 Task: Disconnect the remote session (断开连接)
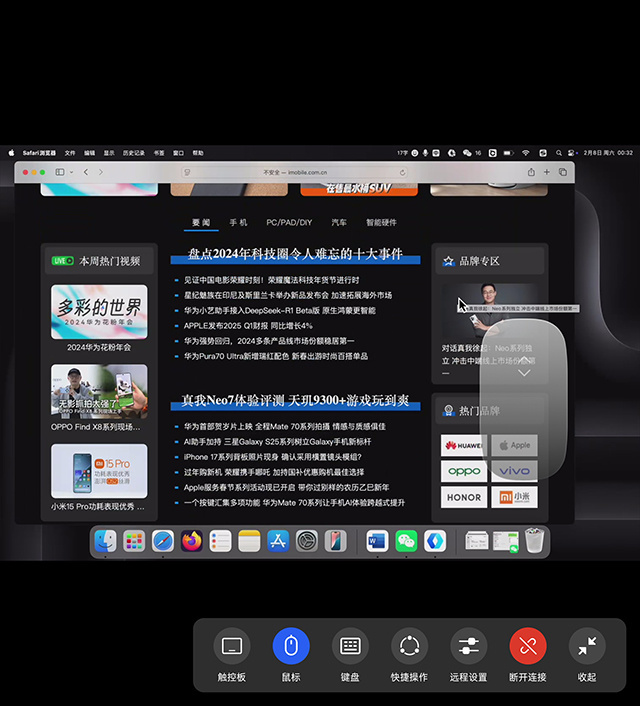[528, 646]
